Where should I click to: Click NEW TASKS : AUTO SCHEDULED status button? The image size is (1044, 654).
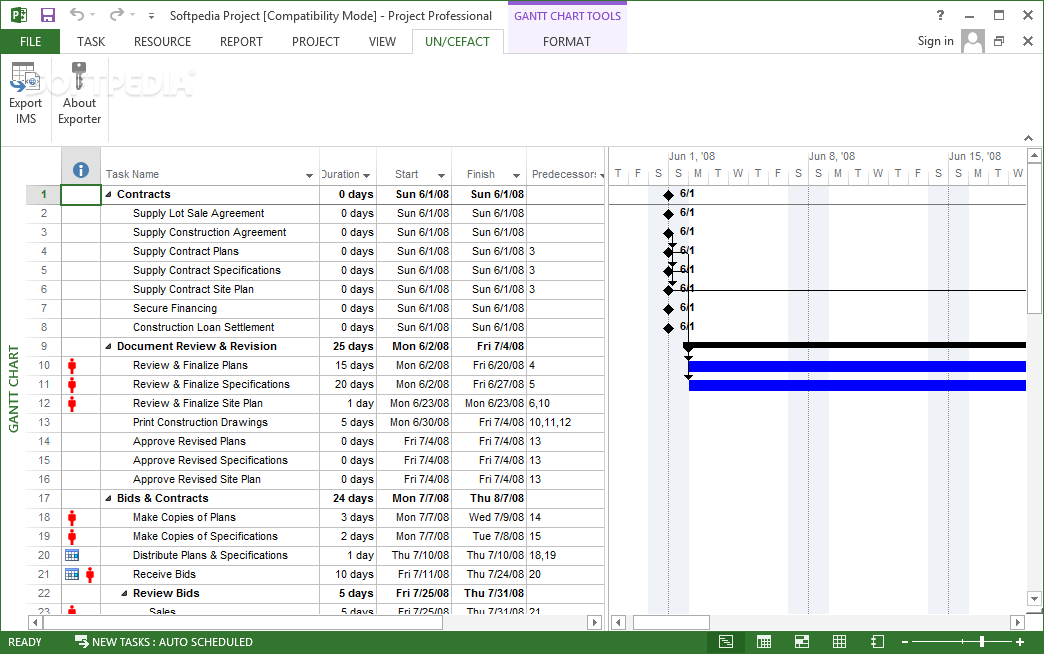click(164, 642)
